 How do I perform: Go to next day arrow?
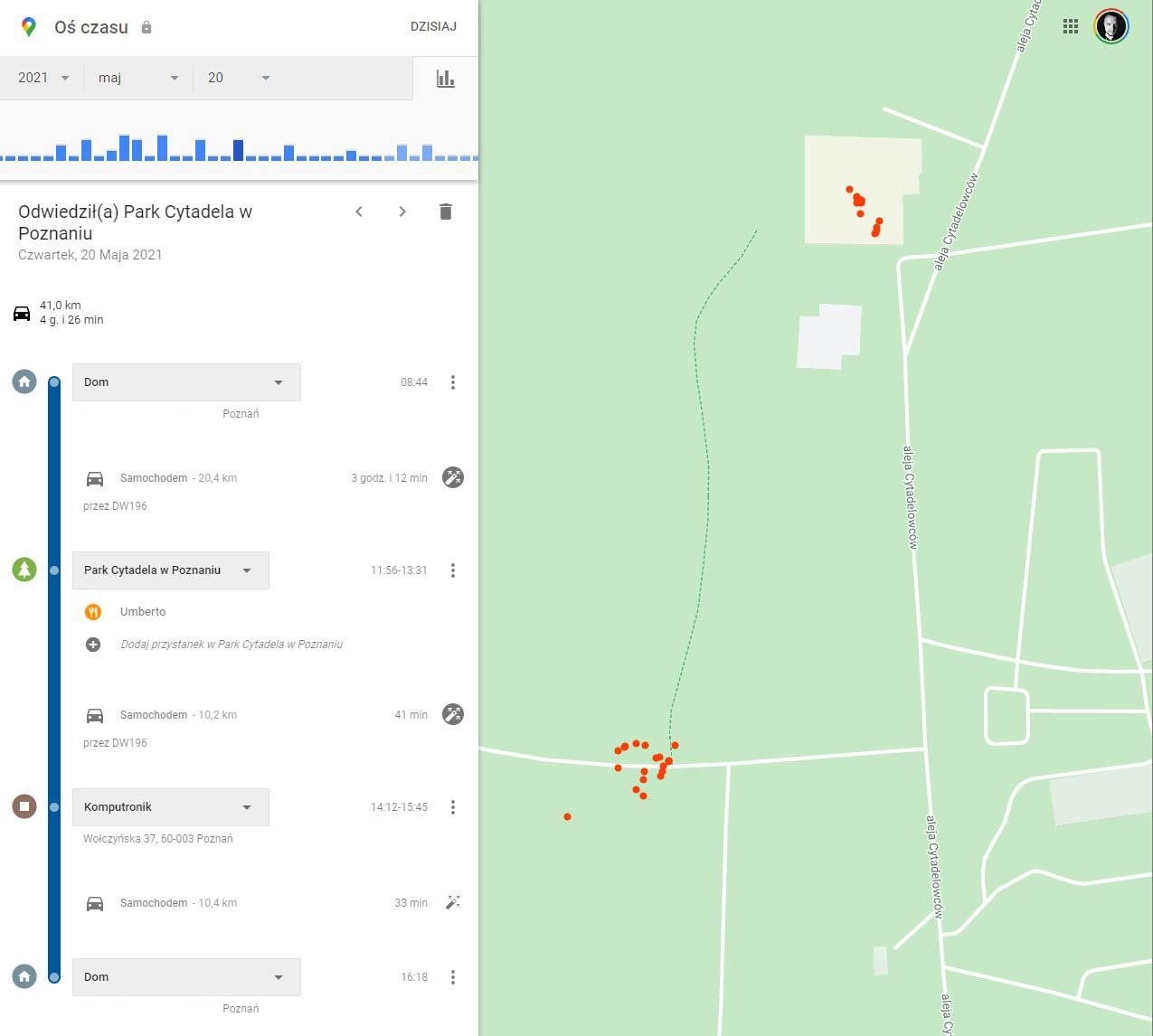(402, 212)
